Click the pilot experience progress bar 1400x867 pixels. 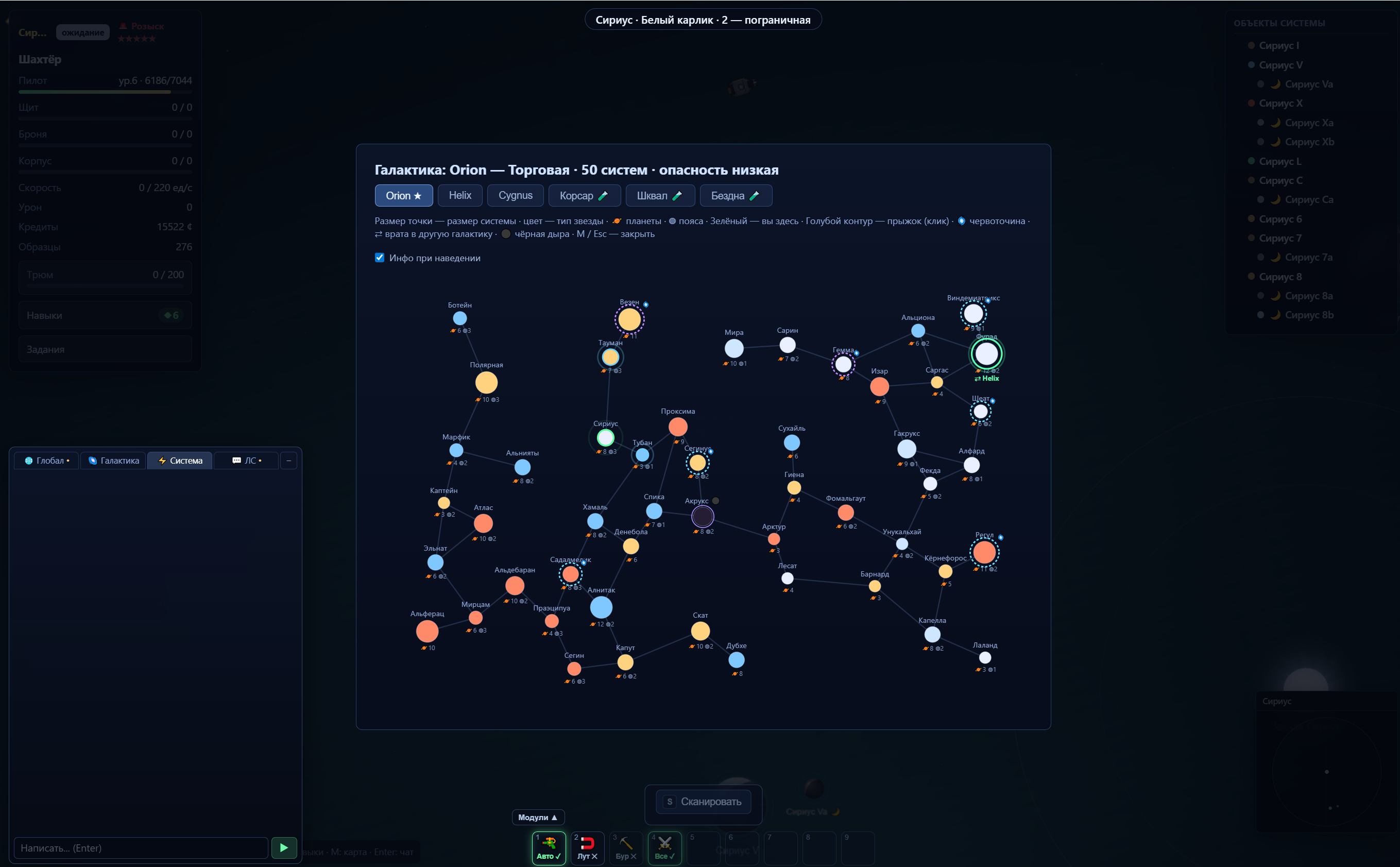pos(105,92)
